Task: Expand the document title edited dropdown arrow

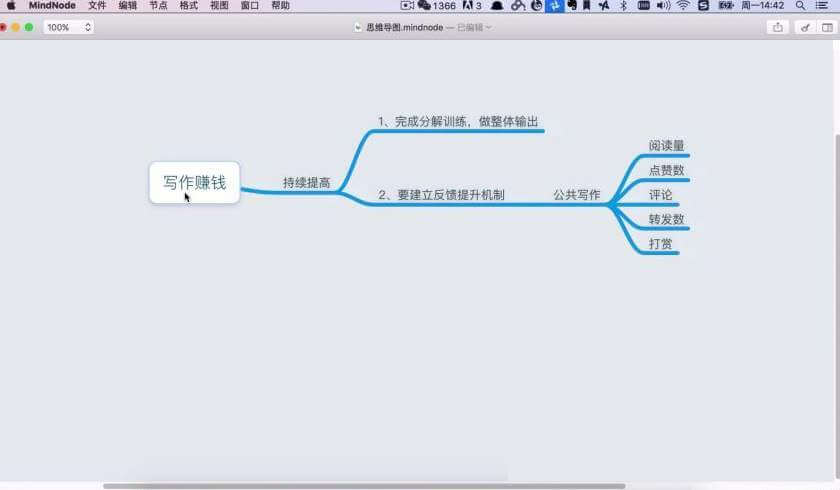Action: click(488, 27)
